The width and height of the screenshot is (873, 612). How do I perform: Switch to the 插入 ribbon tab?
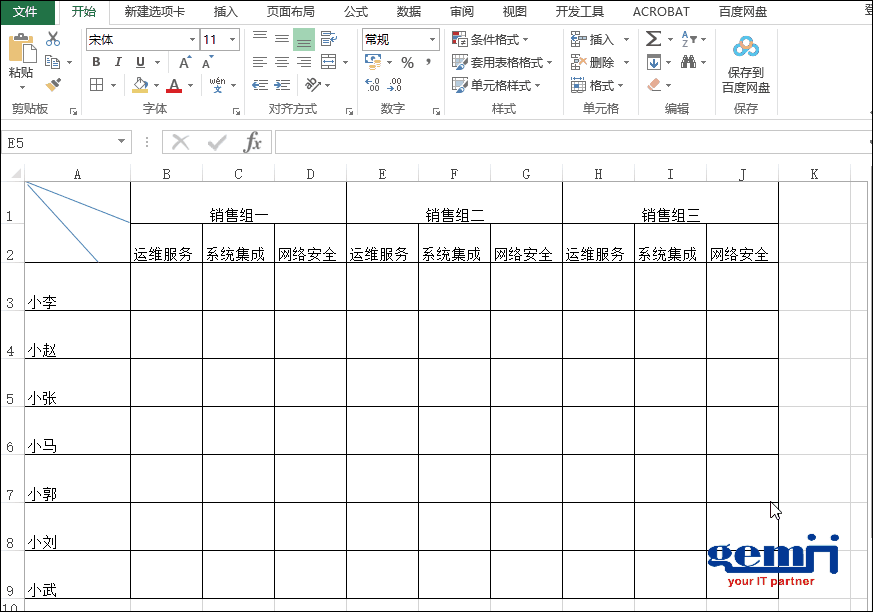[224, 12]
